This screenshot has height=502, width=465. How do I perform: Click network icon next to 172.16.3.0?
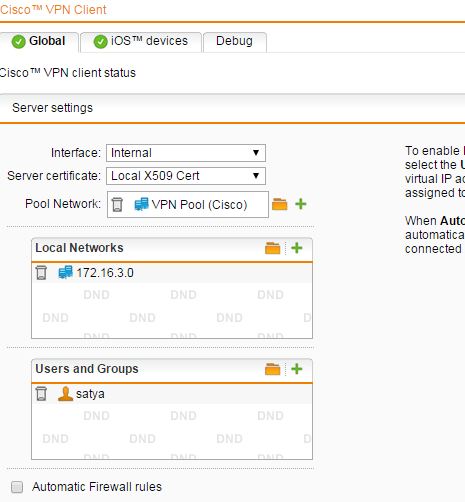(65, 272)
